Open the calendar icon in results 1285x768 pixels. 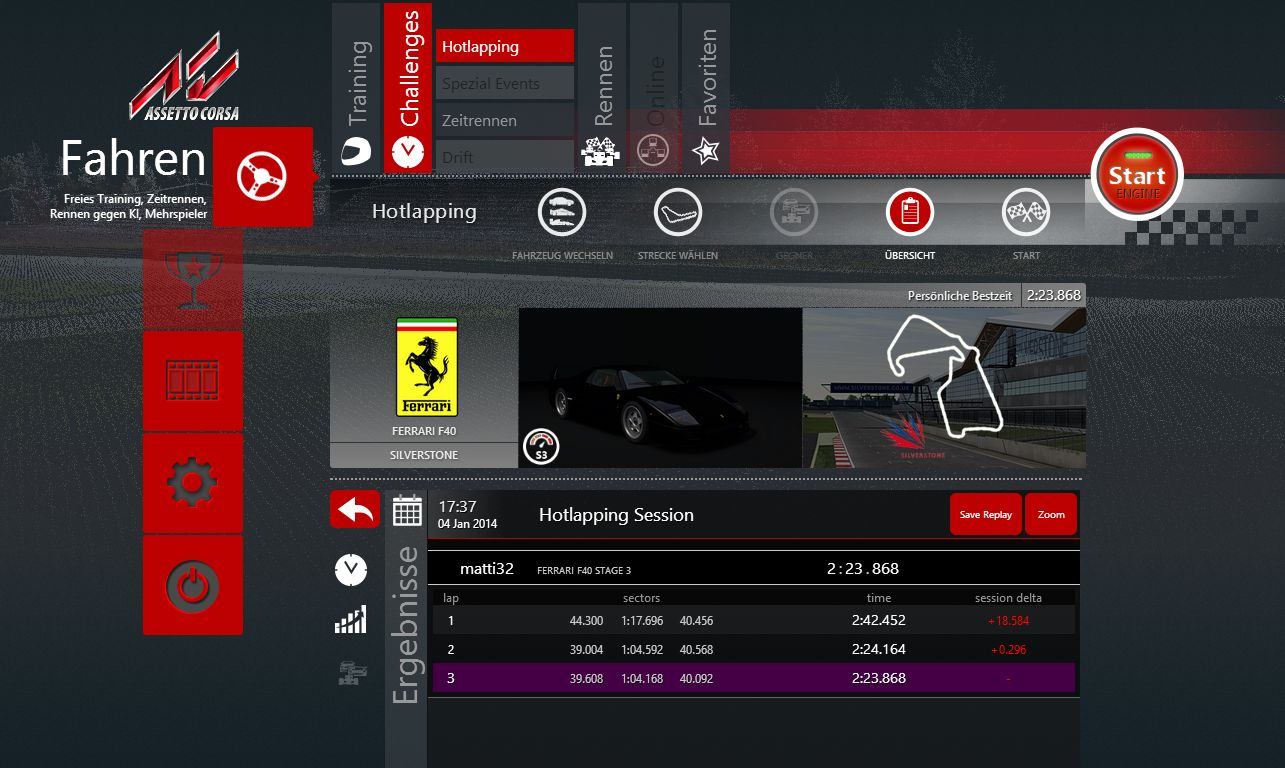[x=407, y=510]
